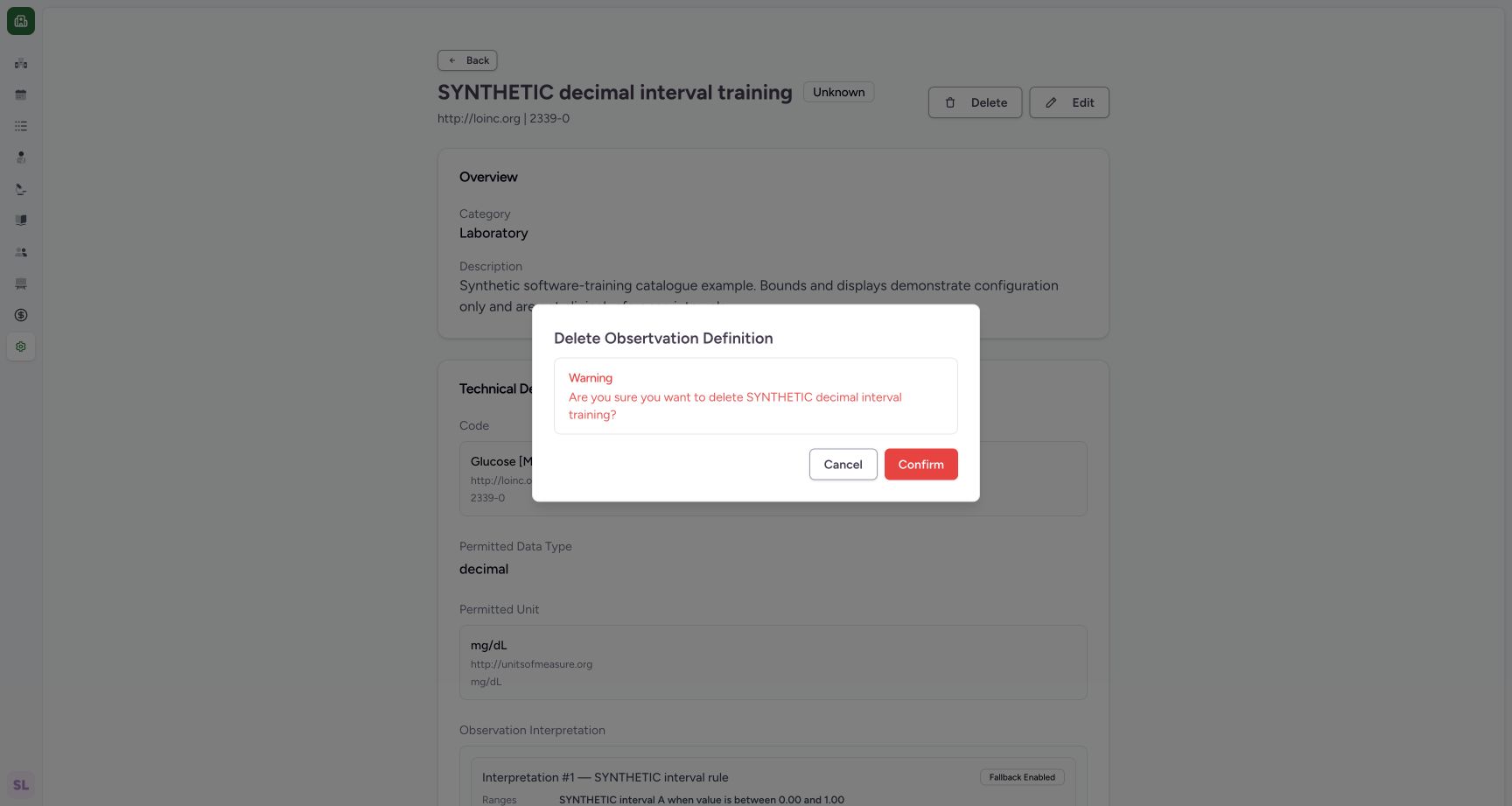Open the organization chart sidebar icon

21,63
